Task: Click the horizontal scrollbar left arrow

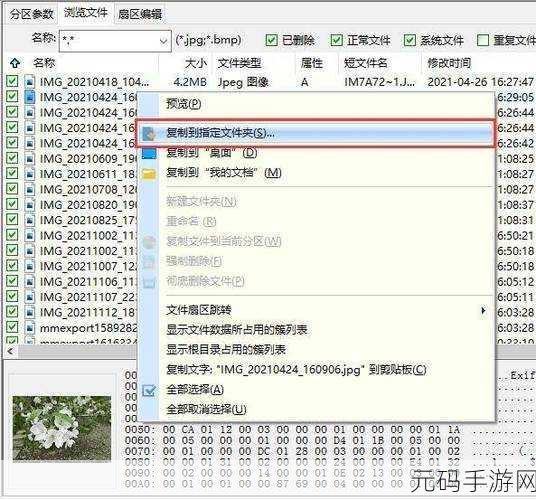Action: [10, 351]
